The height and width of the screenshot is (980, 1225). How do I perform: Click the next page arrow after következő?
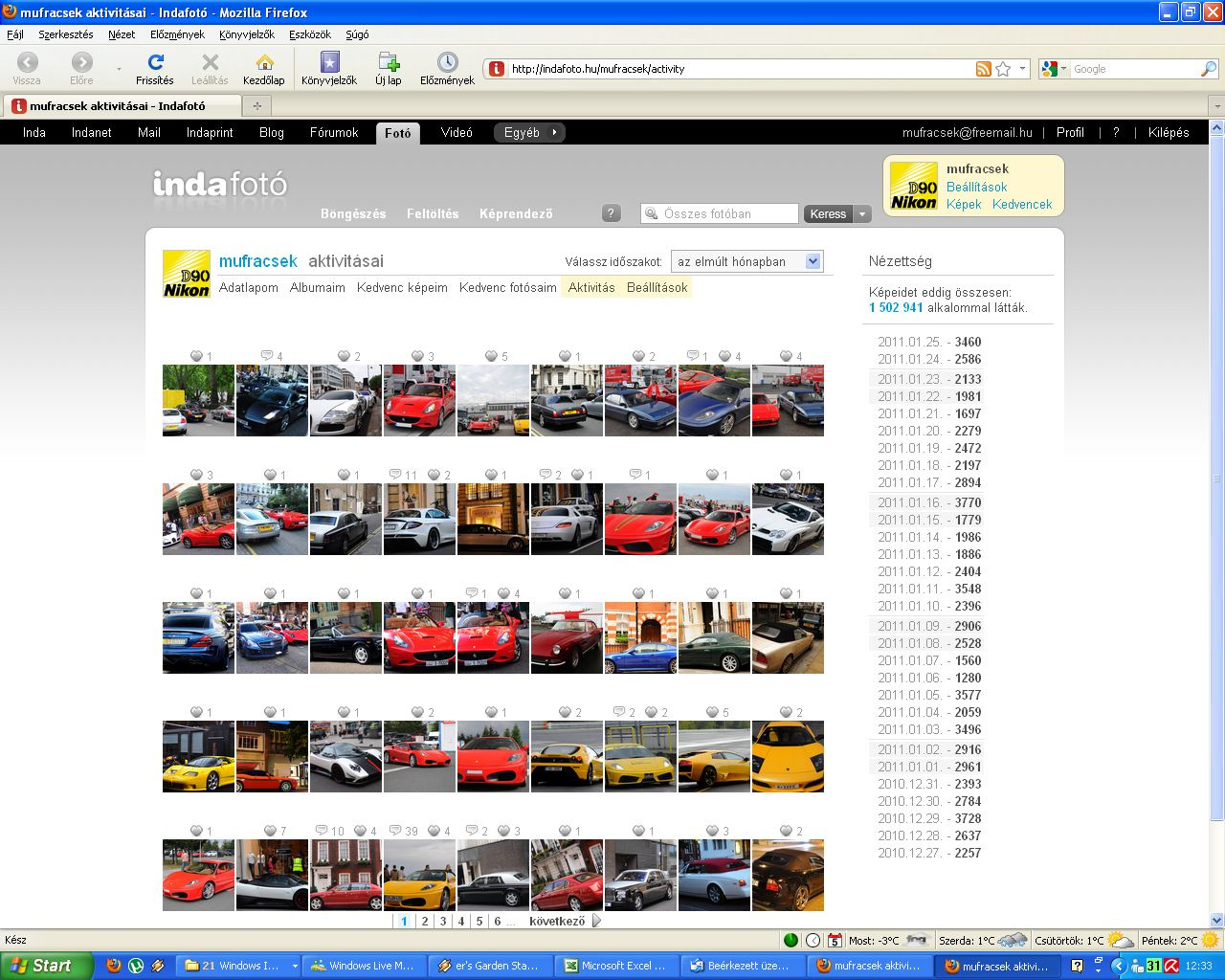(x=597, y=921)
